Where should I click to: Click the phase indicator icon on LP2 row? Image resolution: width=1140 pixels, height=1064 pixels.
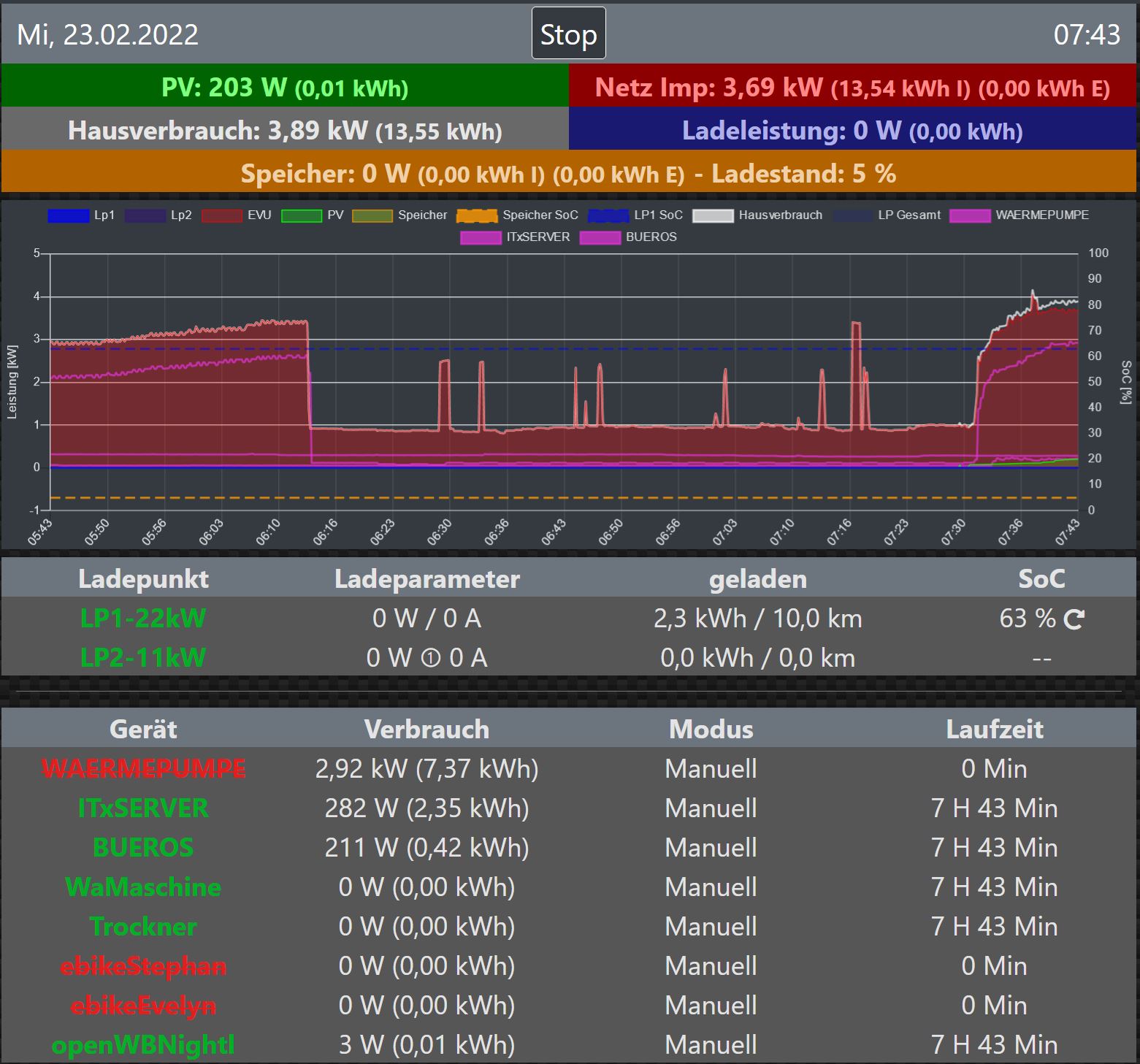click(x=431, y=659)
